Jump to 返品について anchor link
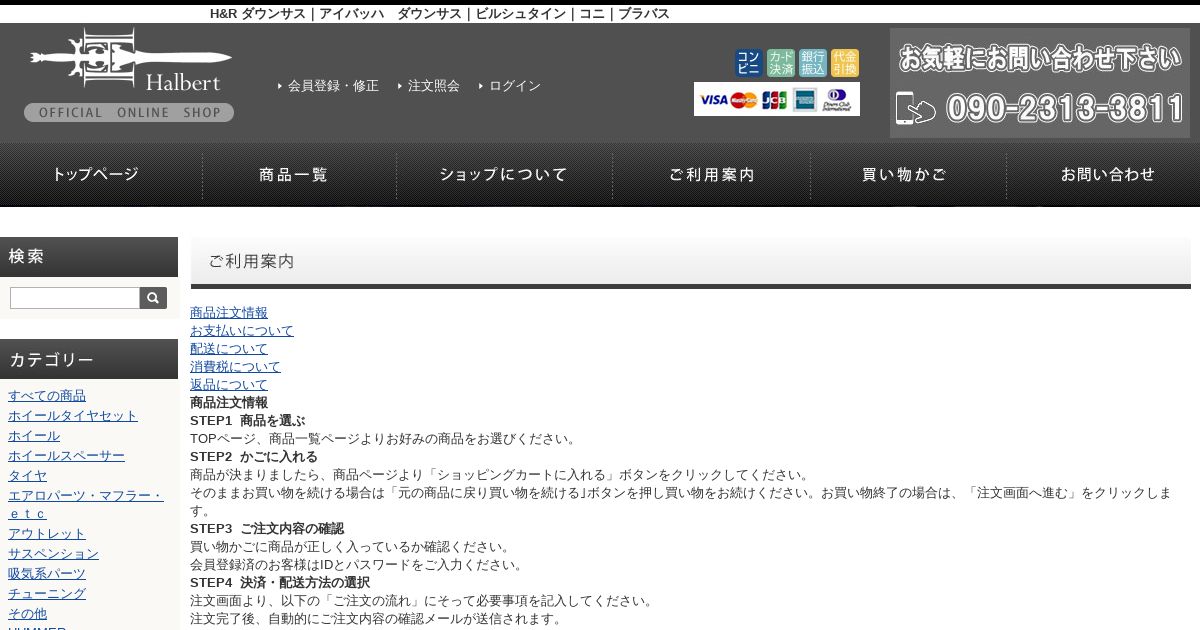The width and height of the screenshot is (1200, 630). point(229,385)
